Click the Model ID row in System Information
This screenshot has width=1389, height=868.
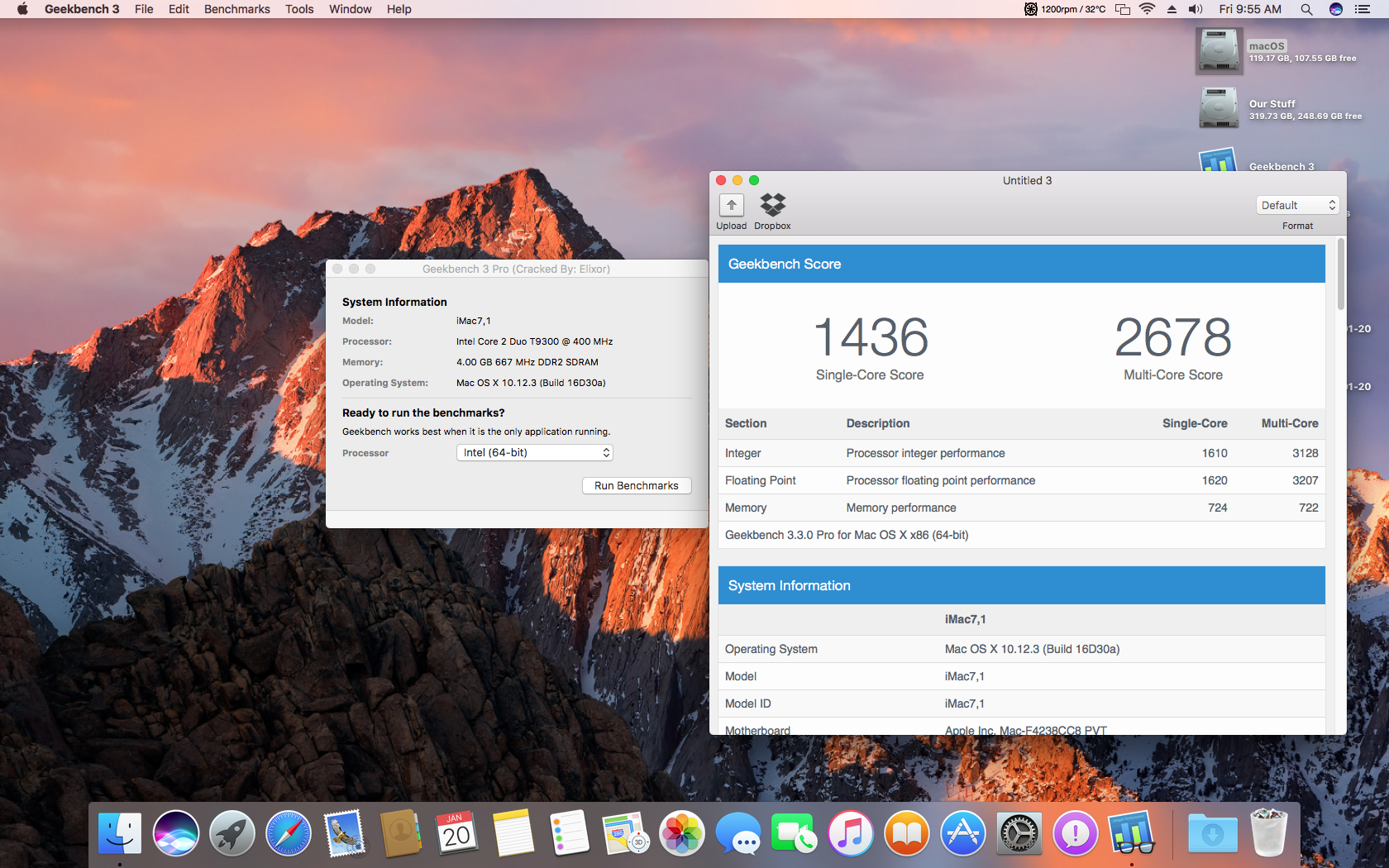[1022, 703]
